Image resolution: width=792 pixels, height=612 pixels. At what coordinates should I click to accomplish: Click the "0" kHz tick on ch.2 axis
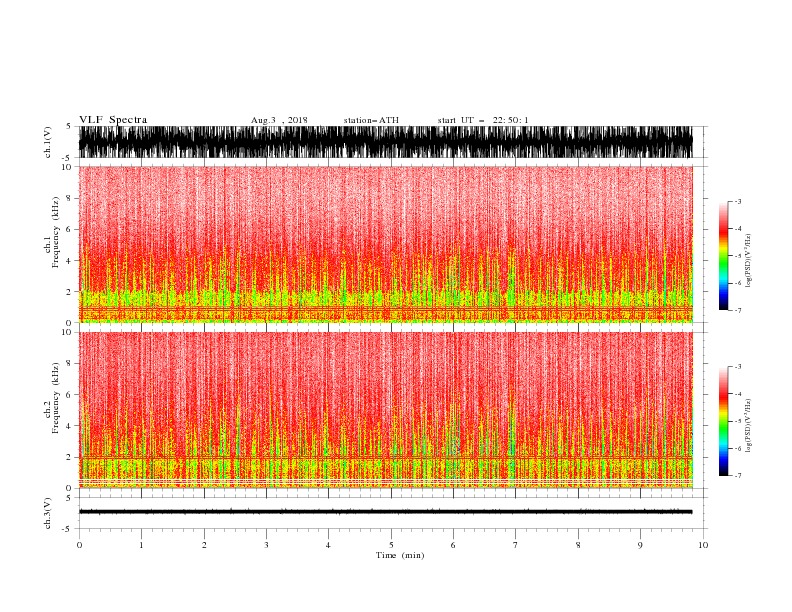click(69, 488)
